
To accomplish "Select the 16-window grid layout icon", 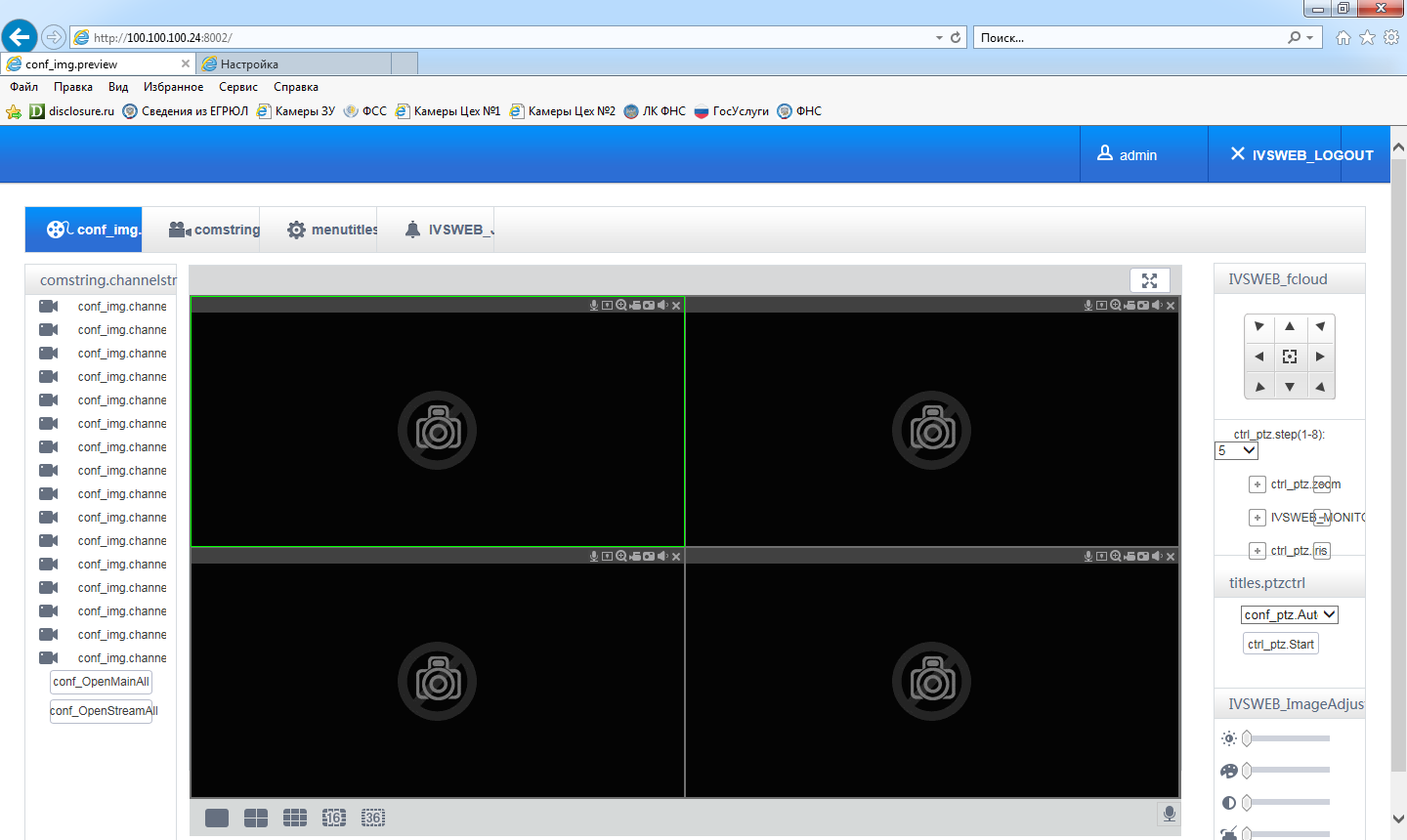I will [334, 818].
